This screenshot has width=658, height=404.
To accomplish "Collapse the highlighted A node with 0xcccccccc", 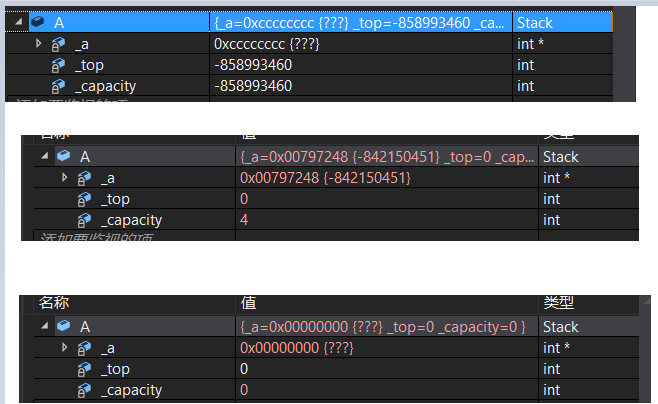I will pyautogui.click(x=18, y=21).
